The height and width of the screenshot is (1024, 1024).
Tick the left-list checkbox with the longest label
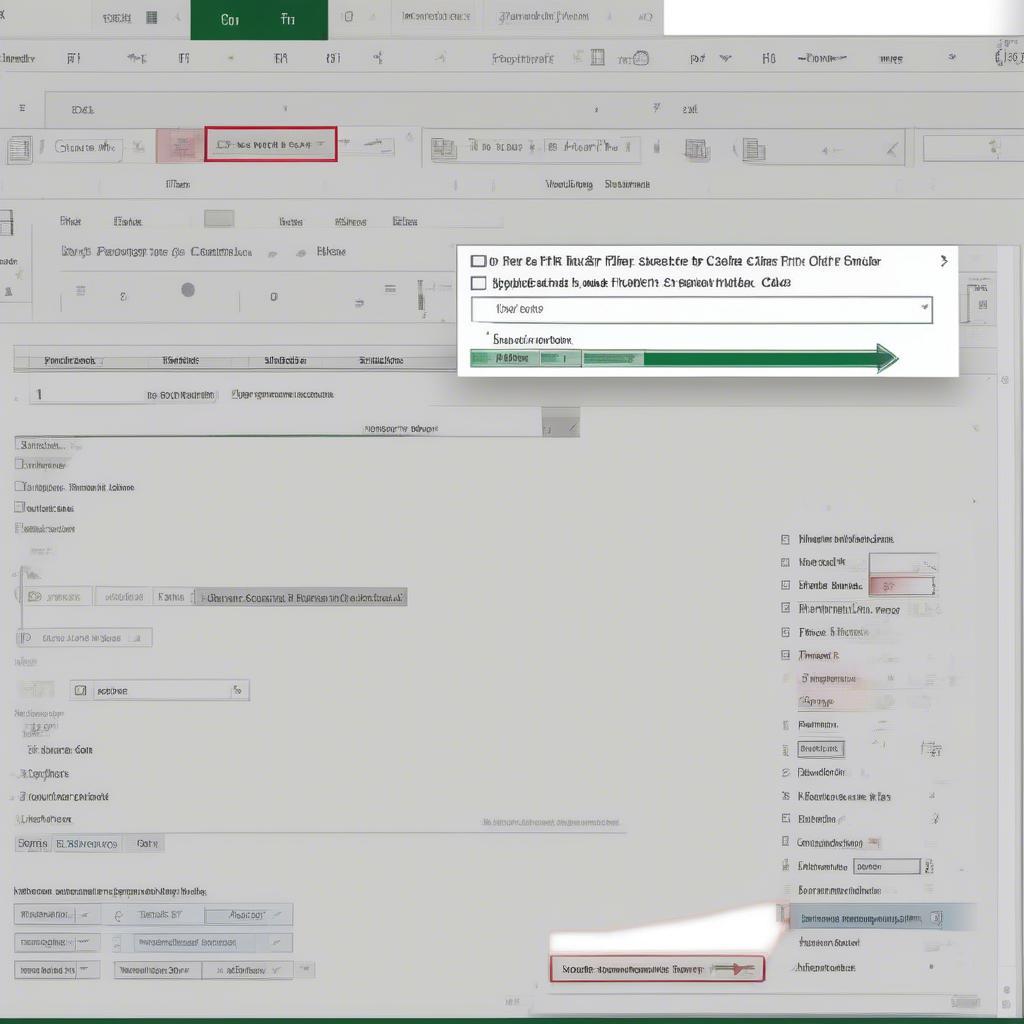(x=20, y=487)
